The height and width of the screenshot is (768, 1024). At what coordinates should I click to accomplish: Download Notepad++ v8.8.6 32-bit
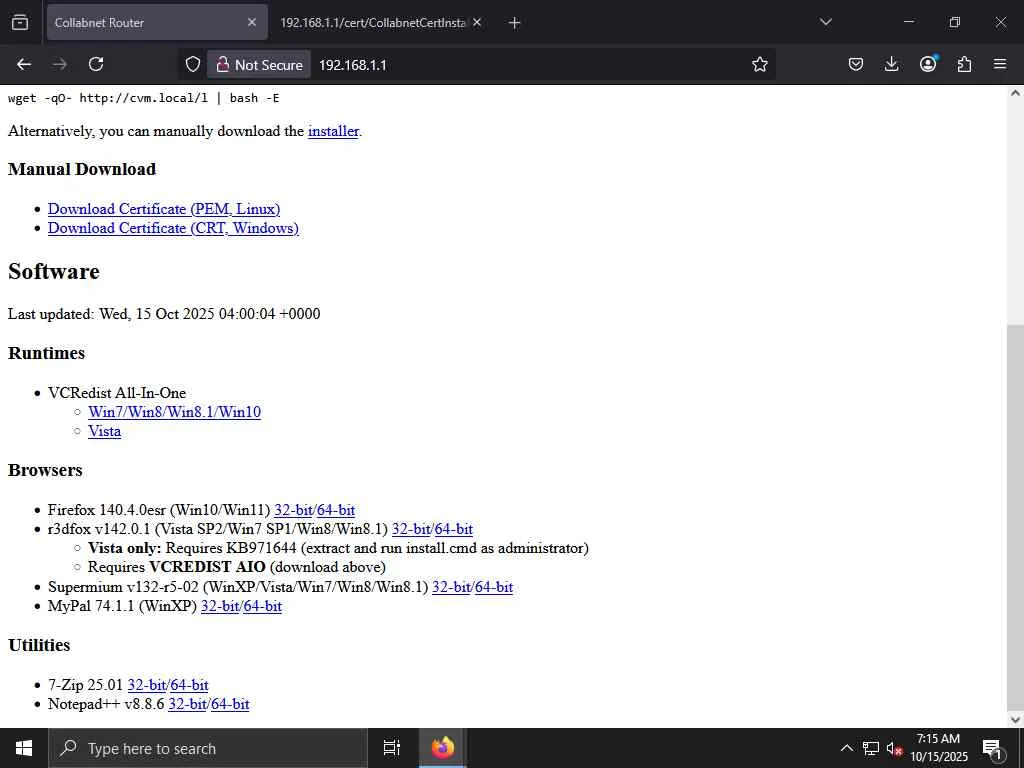(187, 704)
